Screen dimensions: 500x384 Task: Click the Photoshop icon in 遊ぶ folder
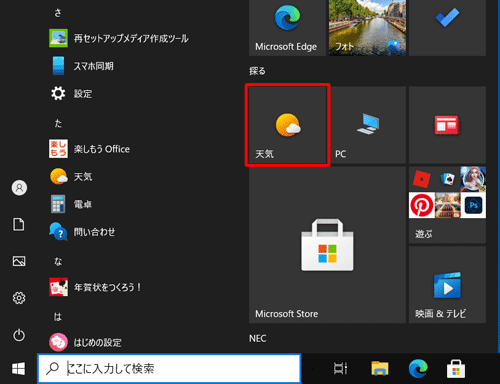(x=473, y=205)
